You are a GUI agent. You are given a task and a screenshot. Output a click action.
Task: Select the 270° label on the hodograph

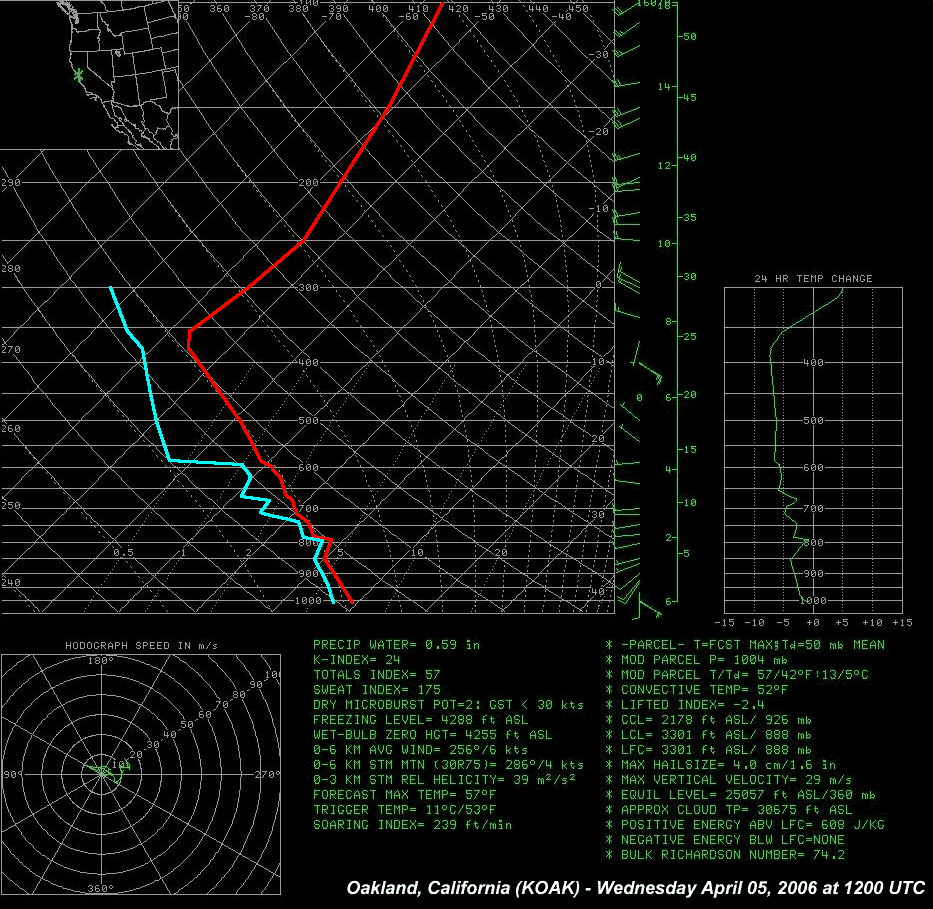(267, 775)
